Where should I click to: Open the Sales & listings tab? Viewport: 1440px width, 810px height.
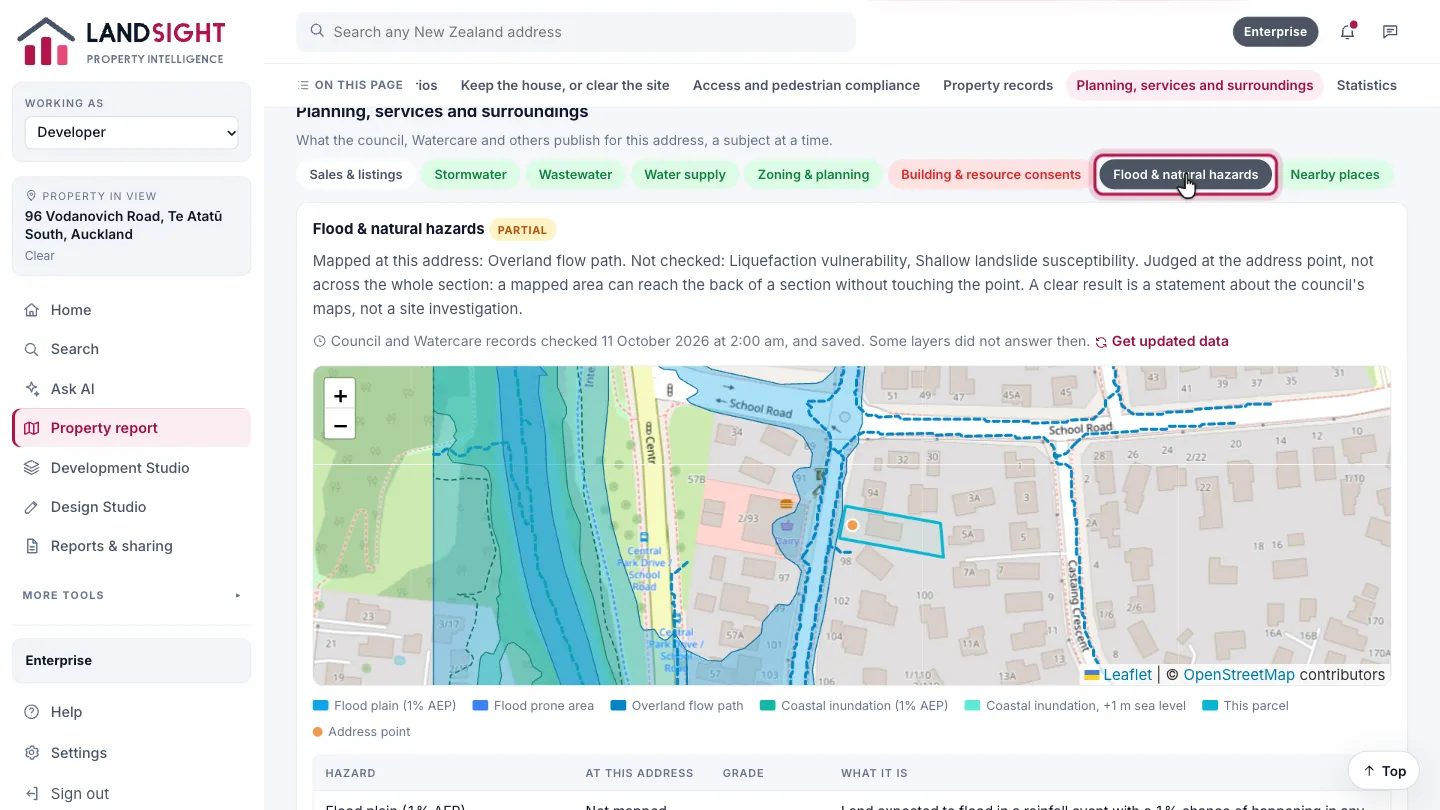[x=356, y=174]
